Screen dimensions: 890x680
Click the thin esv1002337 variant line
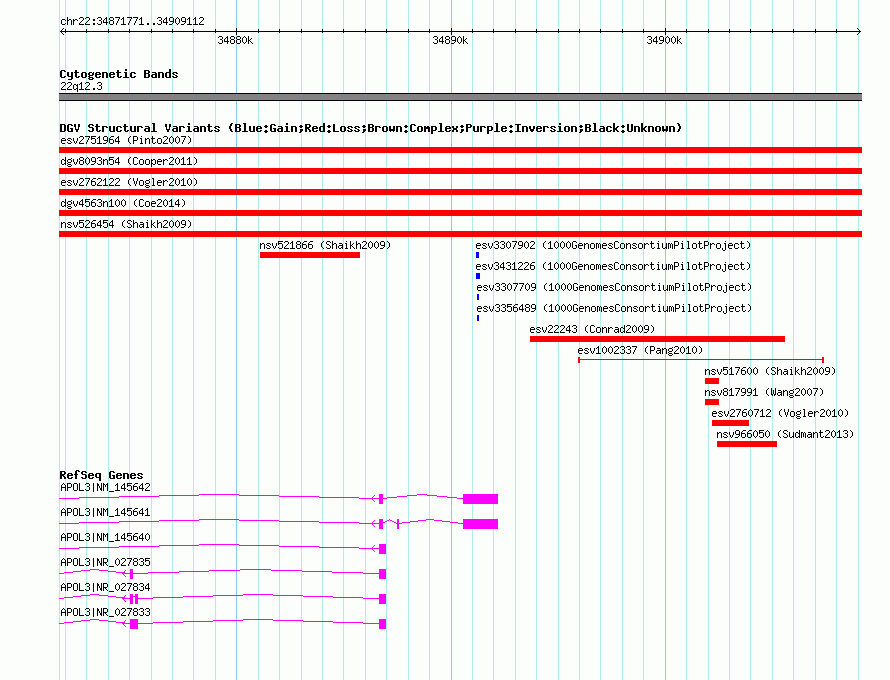point(701,360)
